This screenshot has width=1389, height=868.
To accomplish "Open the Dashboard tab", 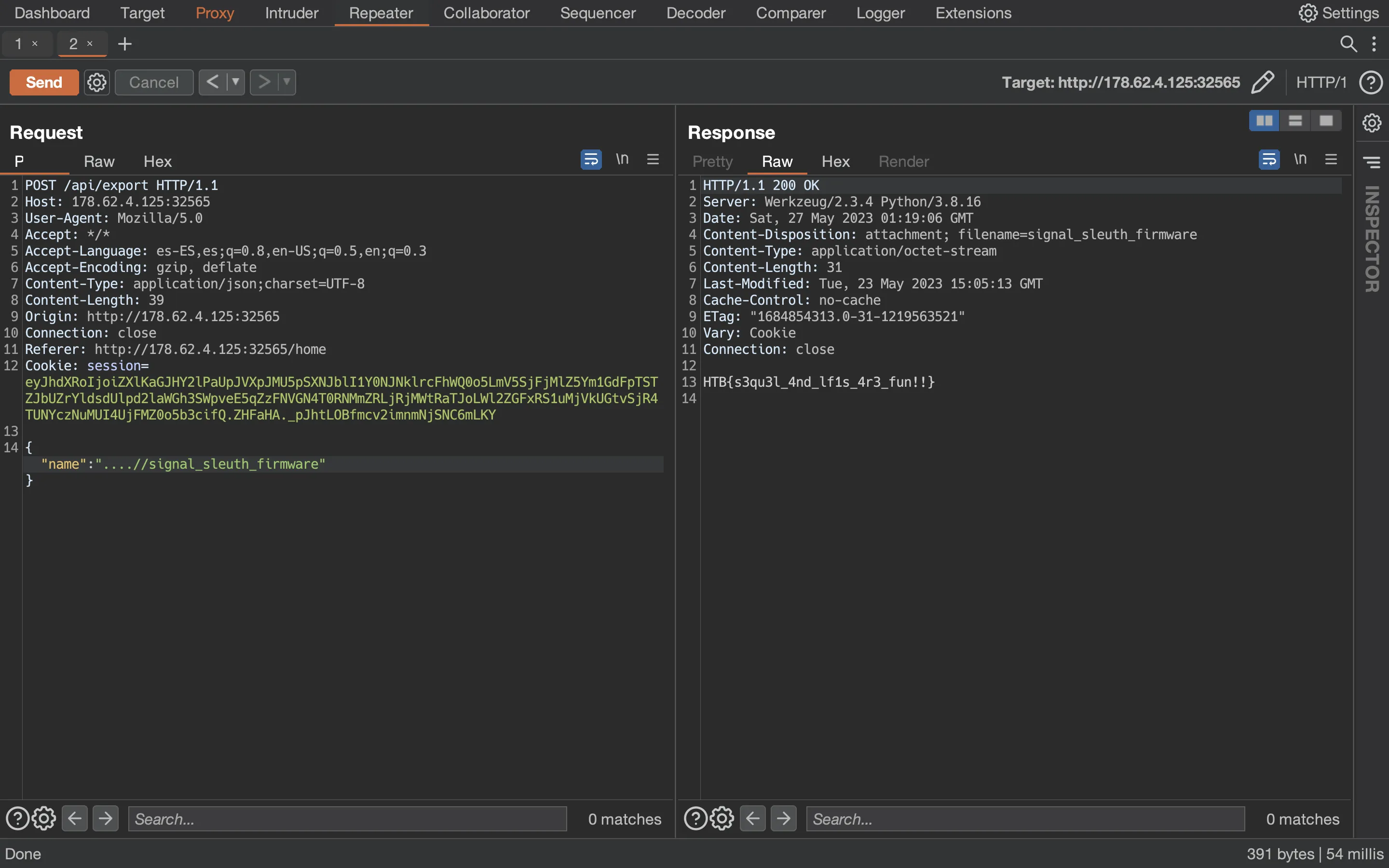I will (52, 13).
